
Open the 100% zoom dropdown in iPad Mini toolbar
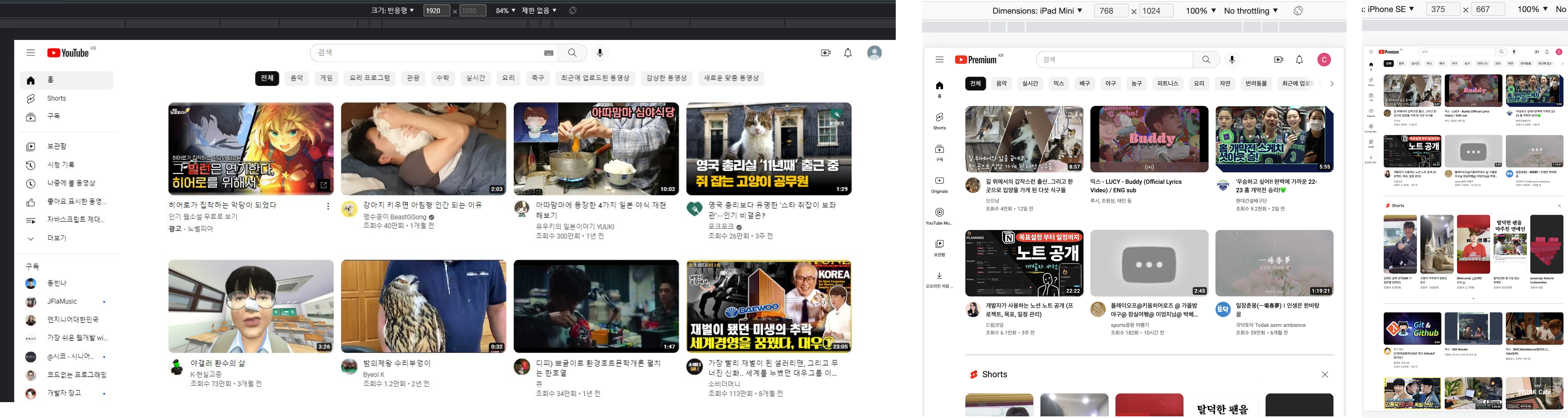(1200, 11)
